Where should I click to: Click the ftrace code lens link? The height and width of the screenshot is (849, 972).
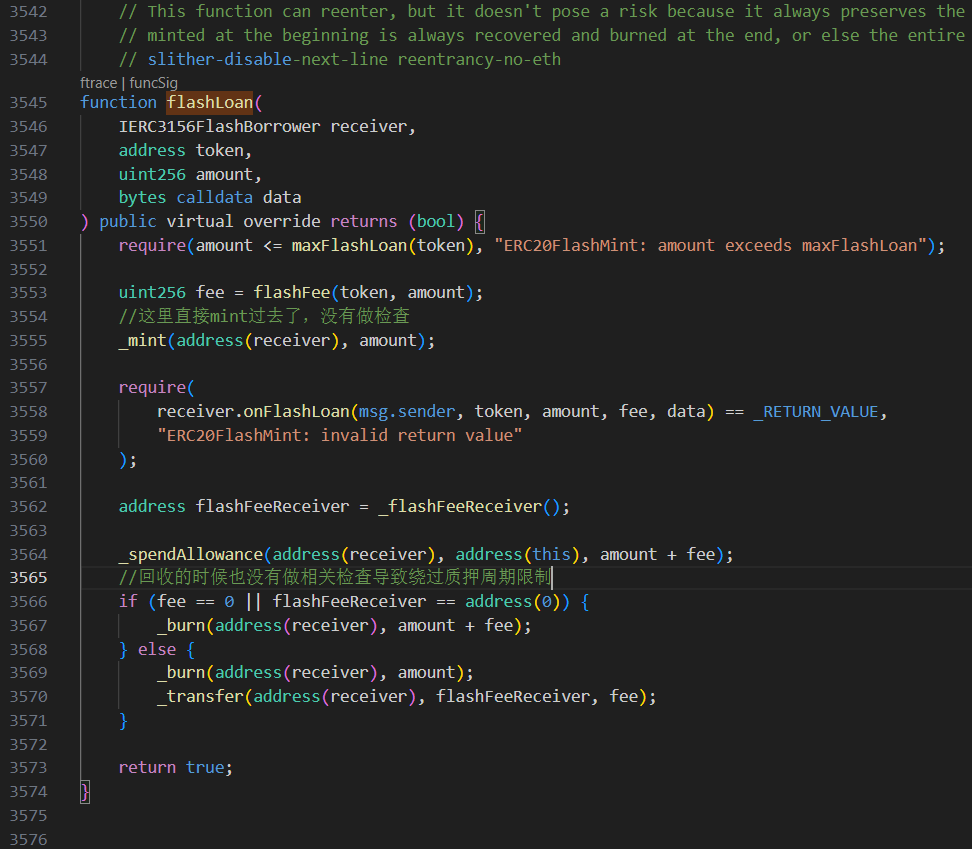pyautogui.click(x=98, y=83)
